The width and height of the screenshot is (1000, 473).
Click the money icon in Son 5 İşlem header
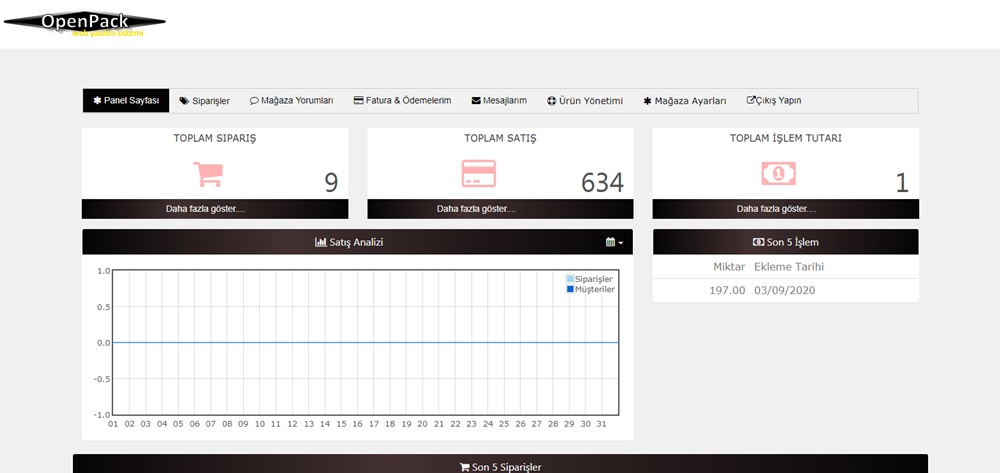(x=758, y=242)
